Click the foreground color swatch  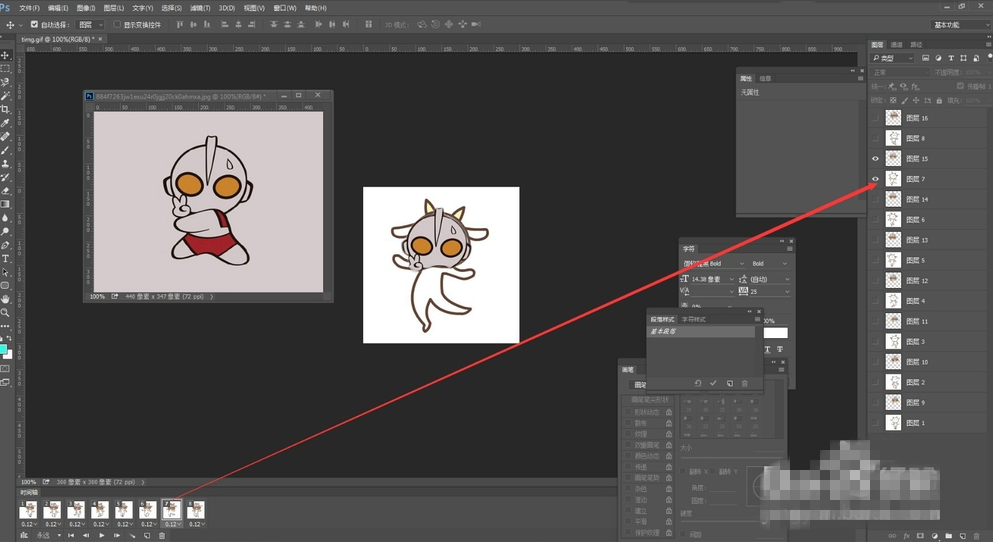coord(5,349)
